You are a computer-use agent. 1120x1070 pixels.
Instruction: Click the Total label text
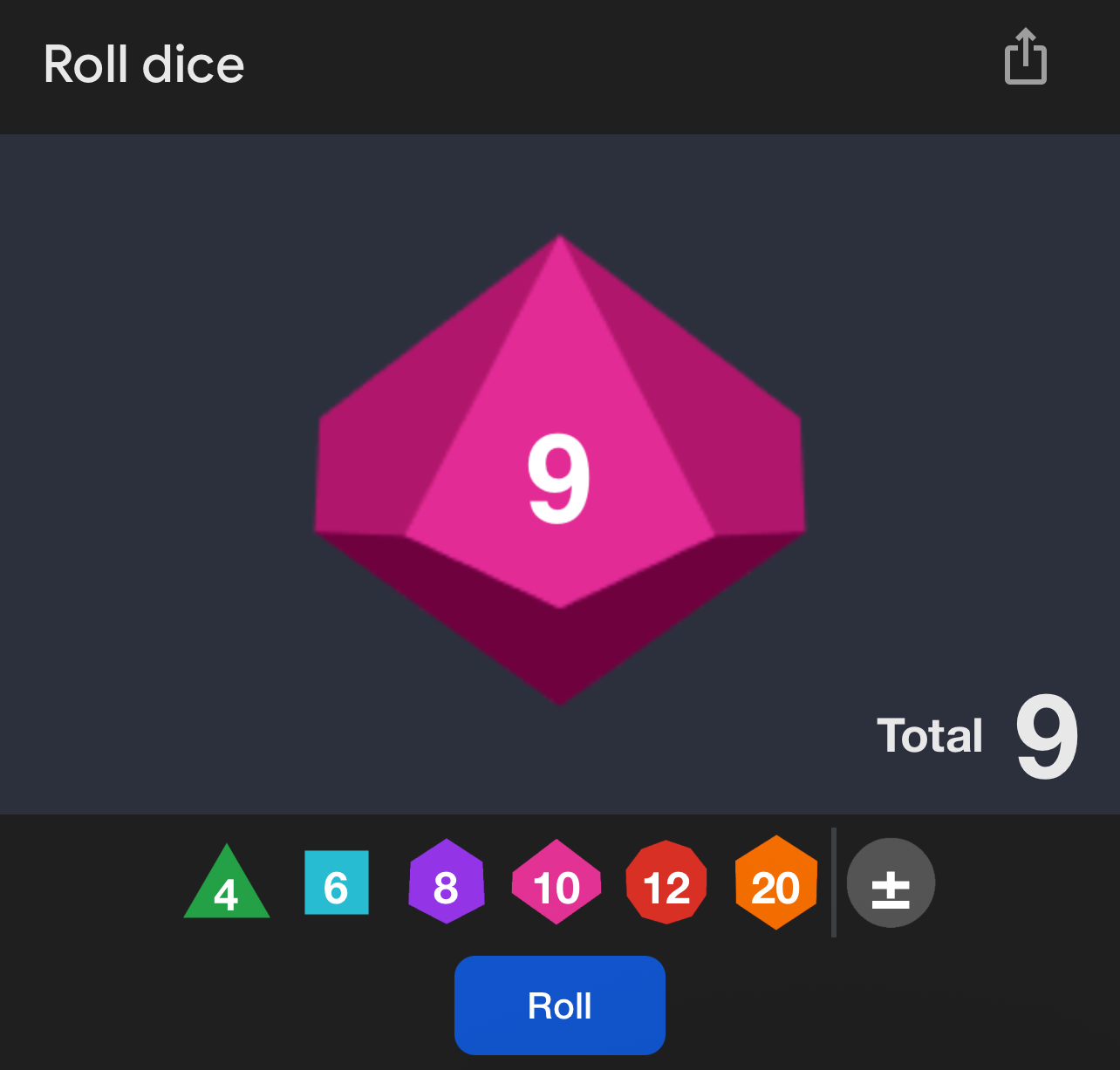click(930, 735)
